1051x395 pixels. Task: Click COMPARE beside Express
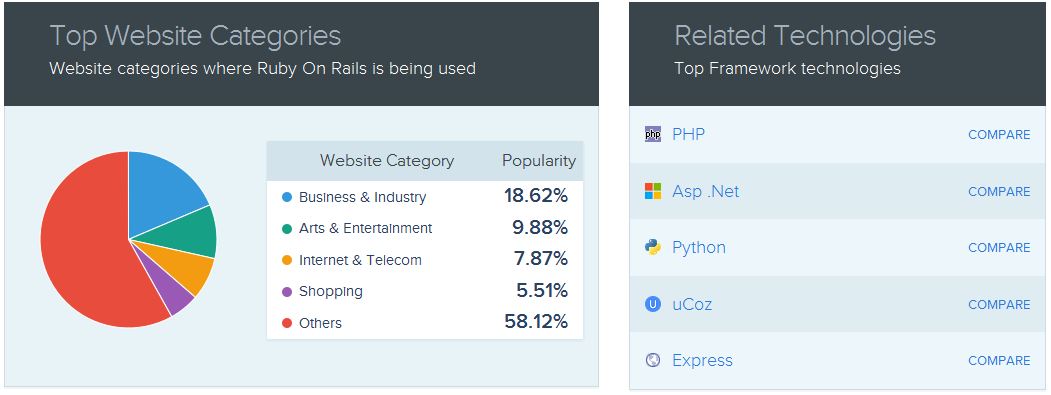(999, 361)
